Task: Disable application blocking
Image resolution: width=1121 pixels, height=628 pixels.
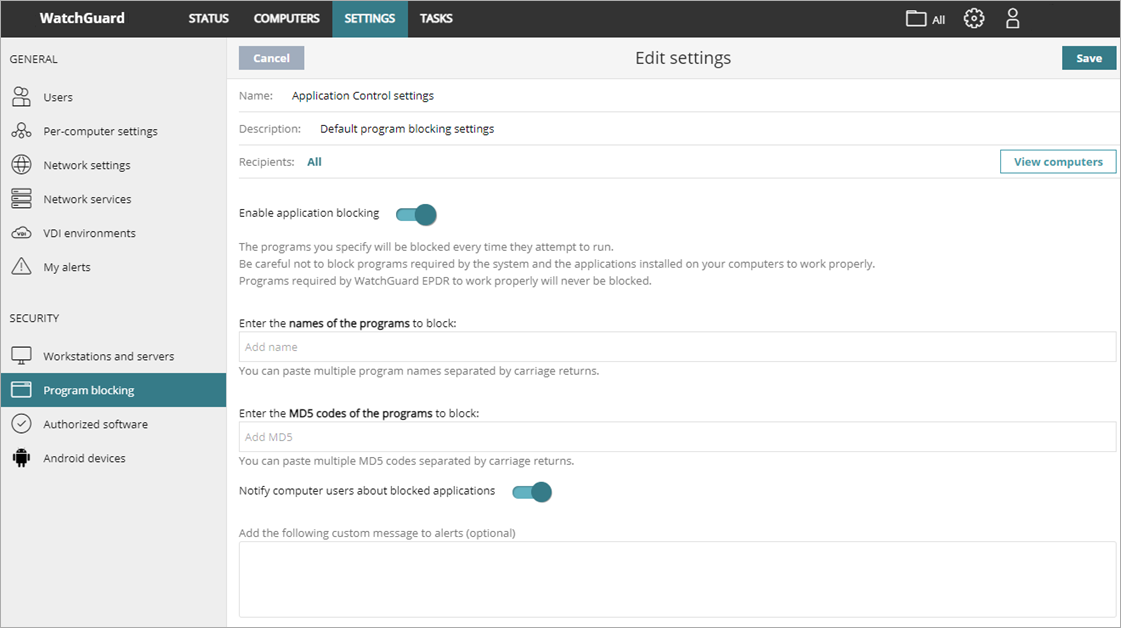Action: pos(417,214)
